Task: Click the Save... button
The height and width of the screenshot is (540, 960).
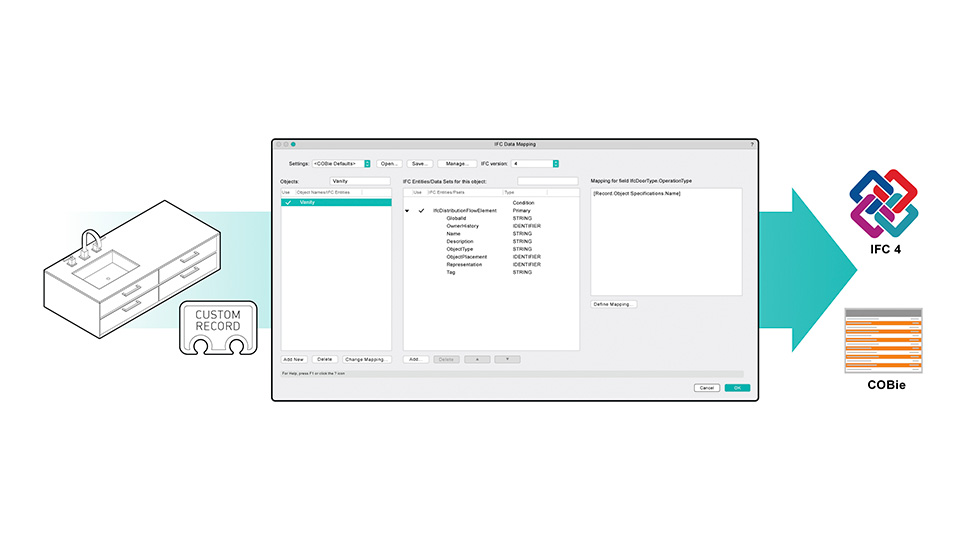Action: click(419, 164)
